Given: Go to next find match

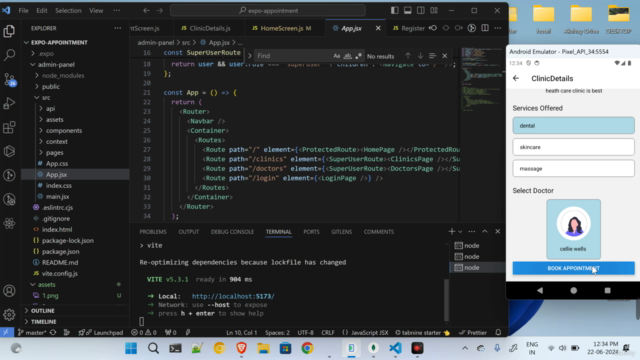Looking at the screenshot, I should point(420,56).
